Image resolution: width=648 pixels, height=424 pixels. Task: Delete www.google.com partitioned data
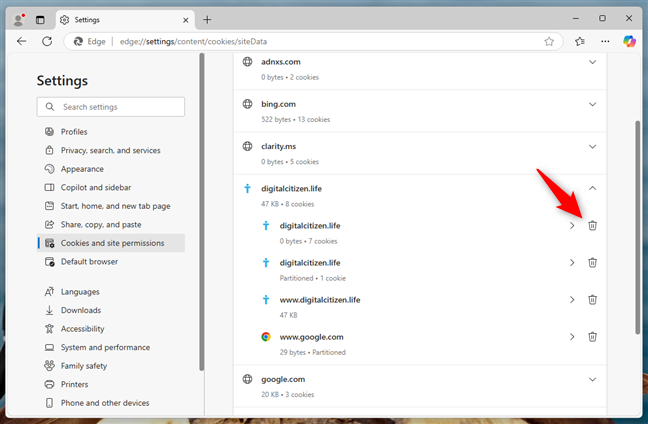[592, 337]
